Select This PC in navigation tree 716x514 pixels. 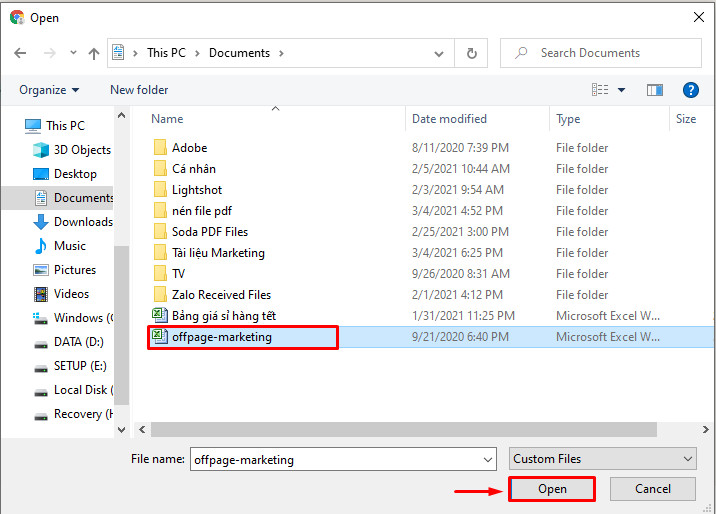pyautogui.click(x=55, y=126)
